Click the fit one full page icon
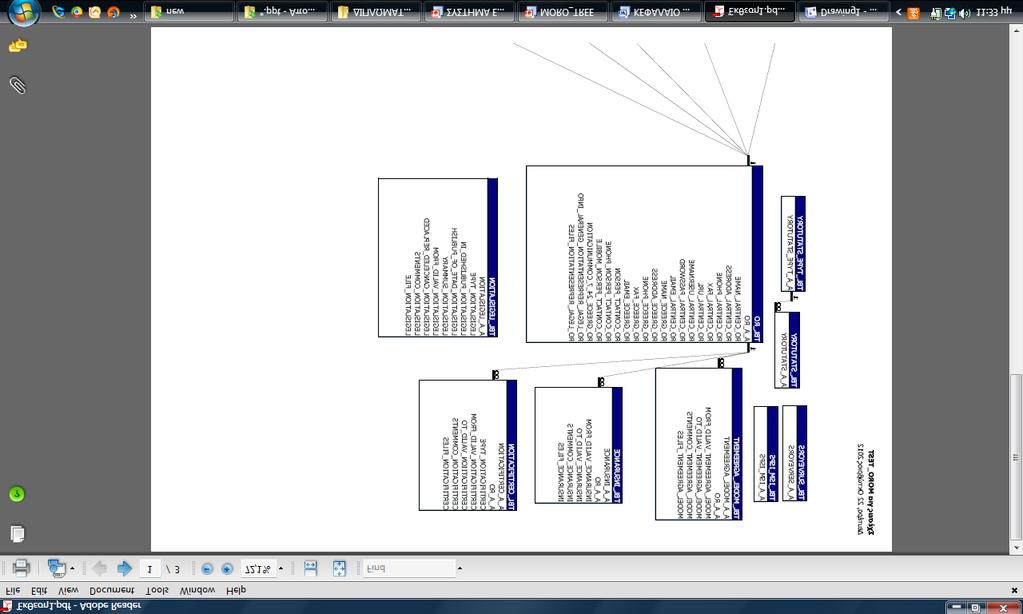 (339, 568)
